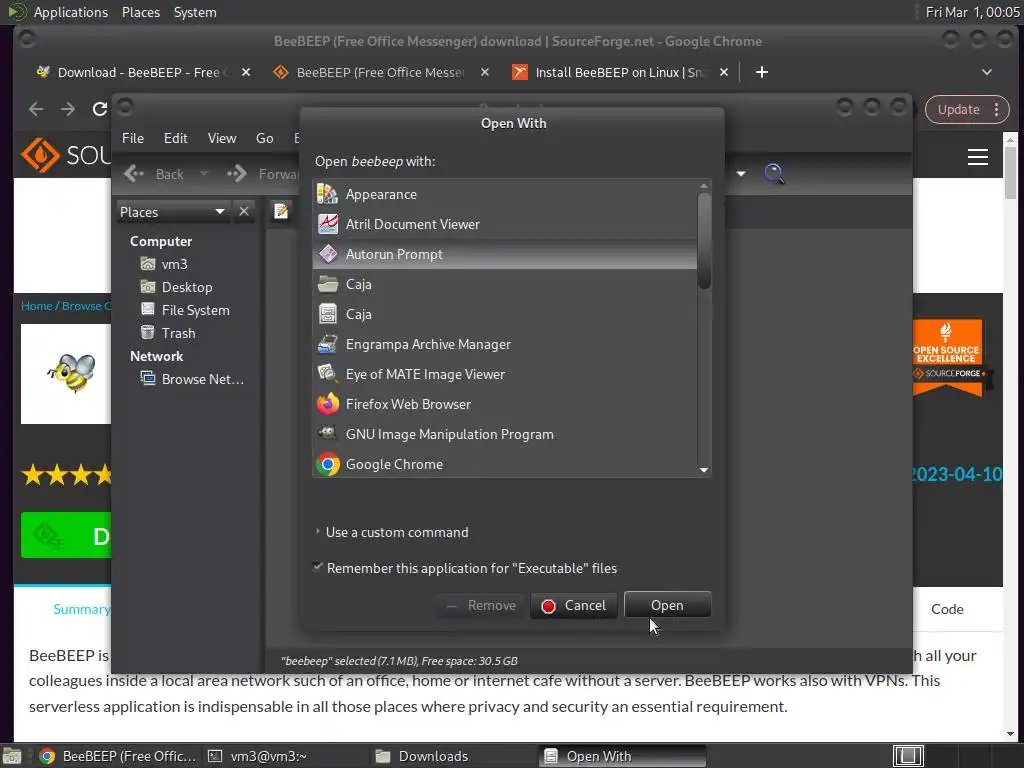The width and height of the screenshot is (1024, 768).
Task: Switch to Downloads window in taskbar
Action: (453, 756)
